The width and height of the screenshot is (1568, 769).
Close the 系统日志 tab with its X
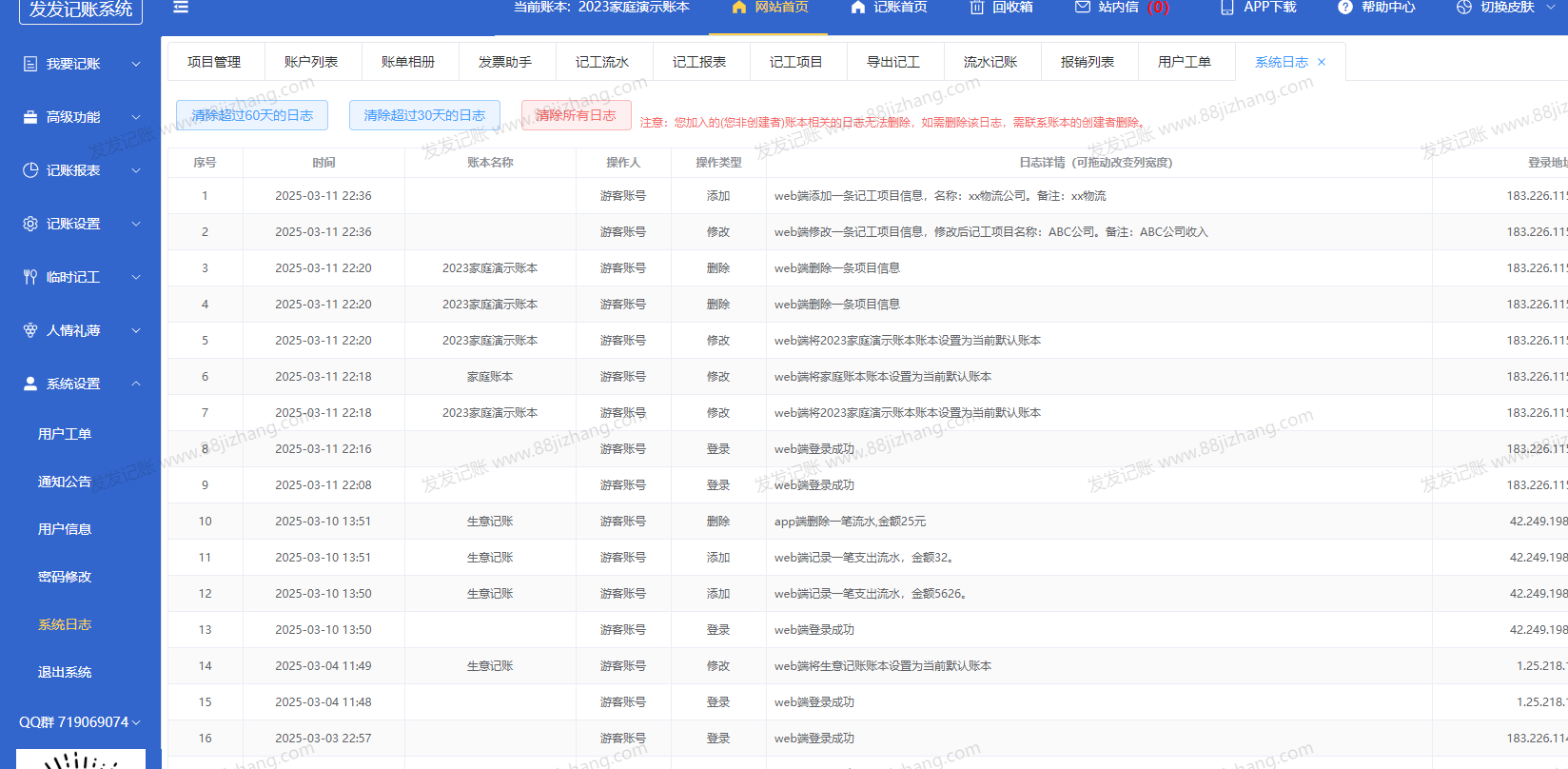pyautogui.click(x=1322, y=62)
